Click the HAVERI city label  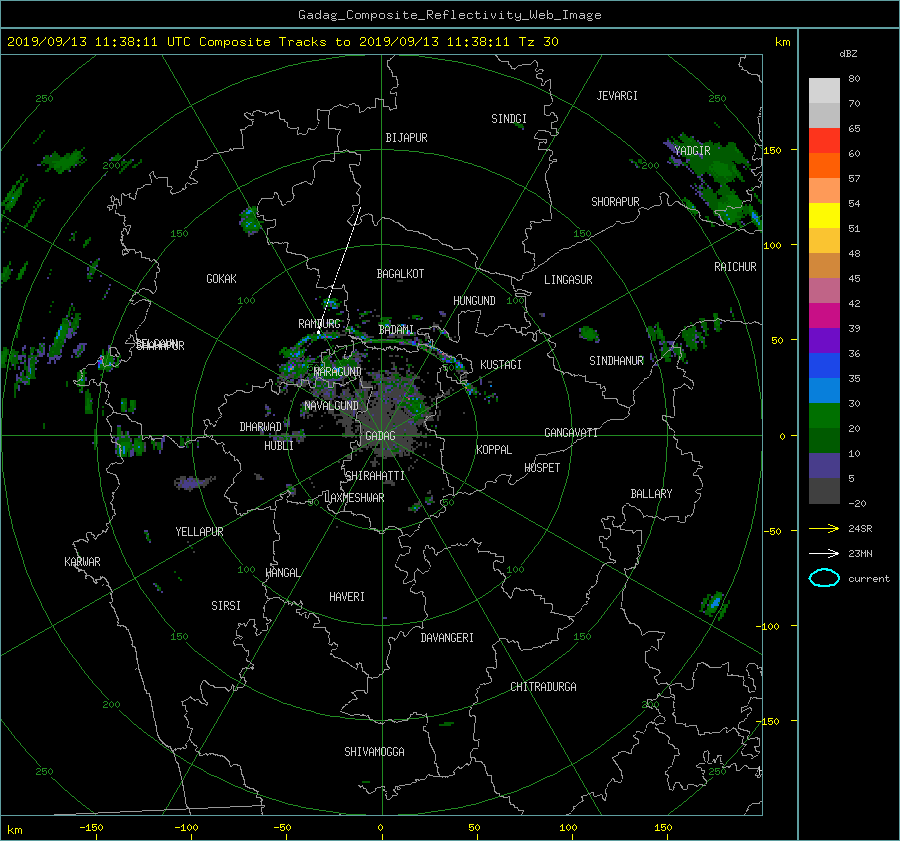pos(347,597)
